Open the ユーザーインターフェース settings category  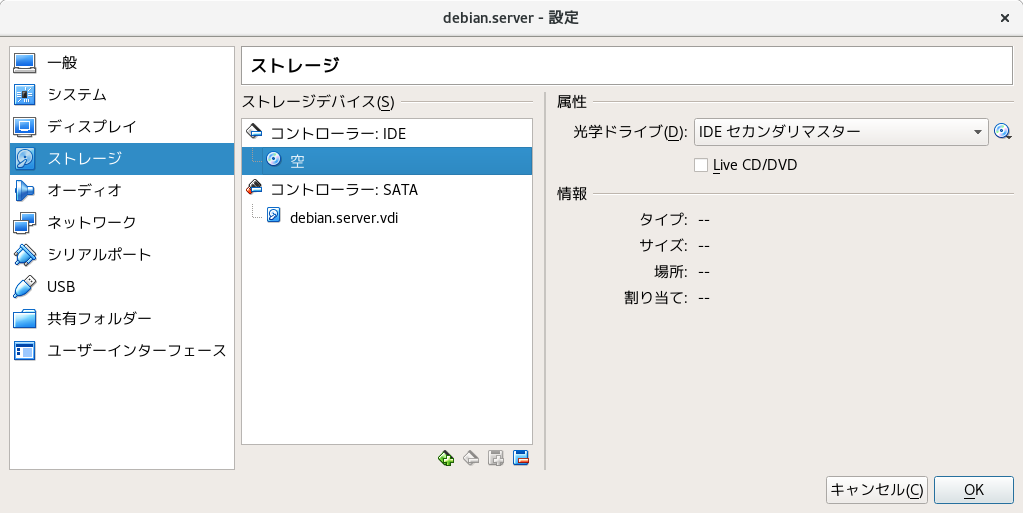(122, 350)
